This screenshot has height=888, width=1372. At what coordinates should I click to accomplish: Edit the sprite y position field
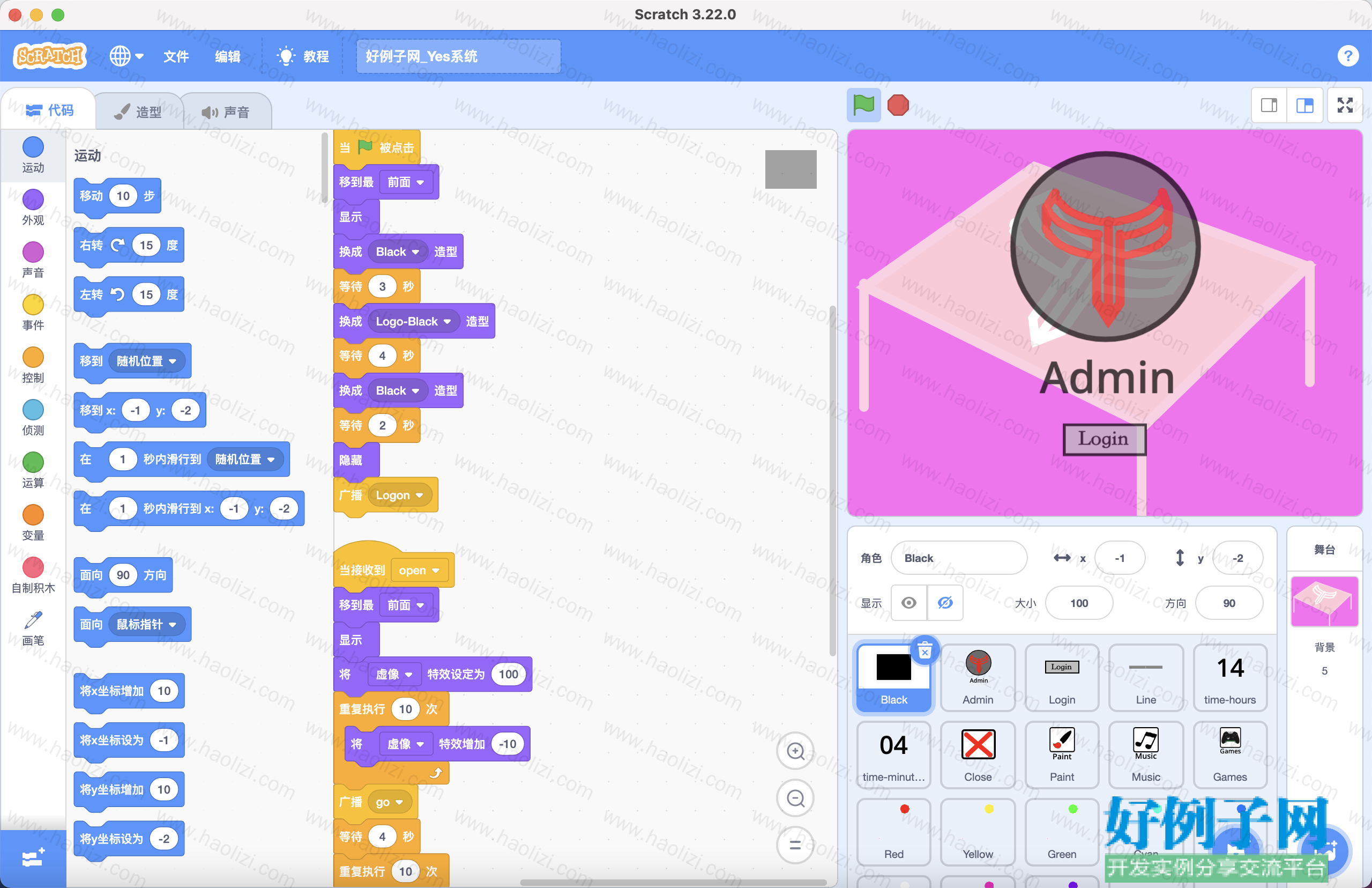(x=1237, y=558)
